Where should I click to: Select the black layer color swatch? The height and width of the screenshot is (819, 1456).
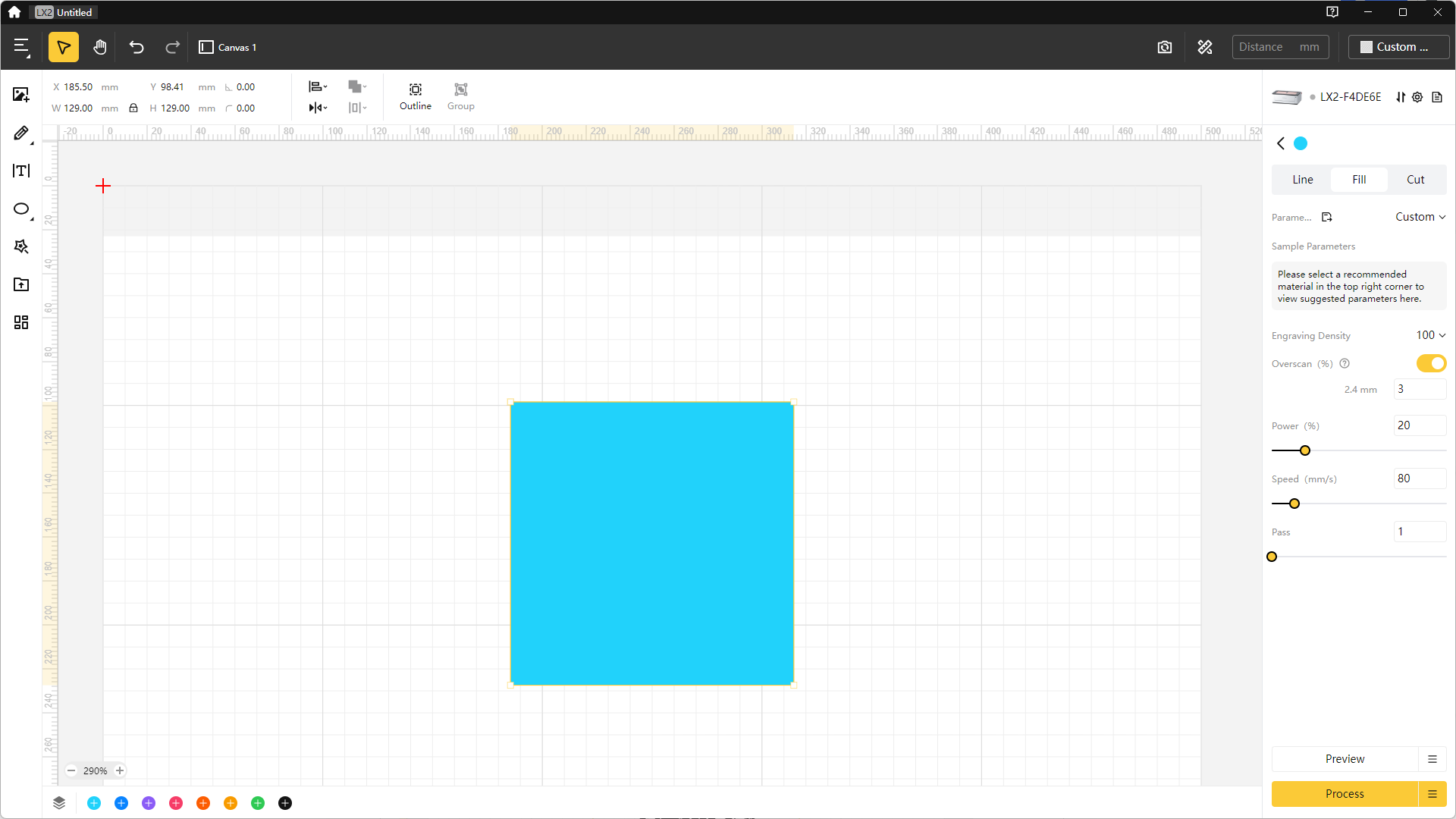[285, 803]
